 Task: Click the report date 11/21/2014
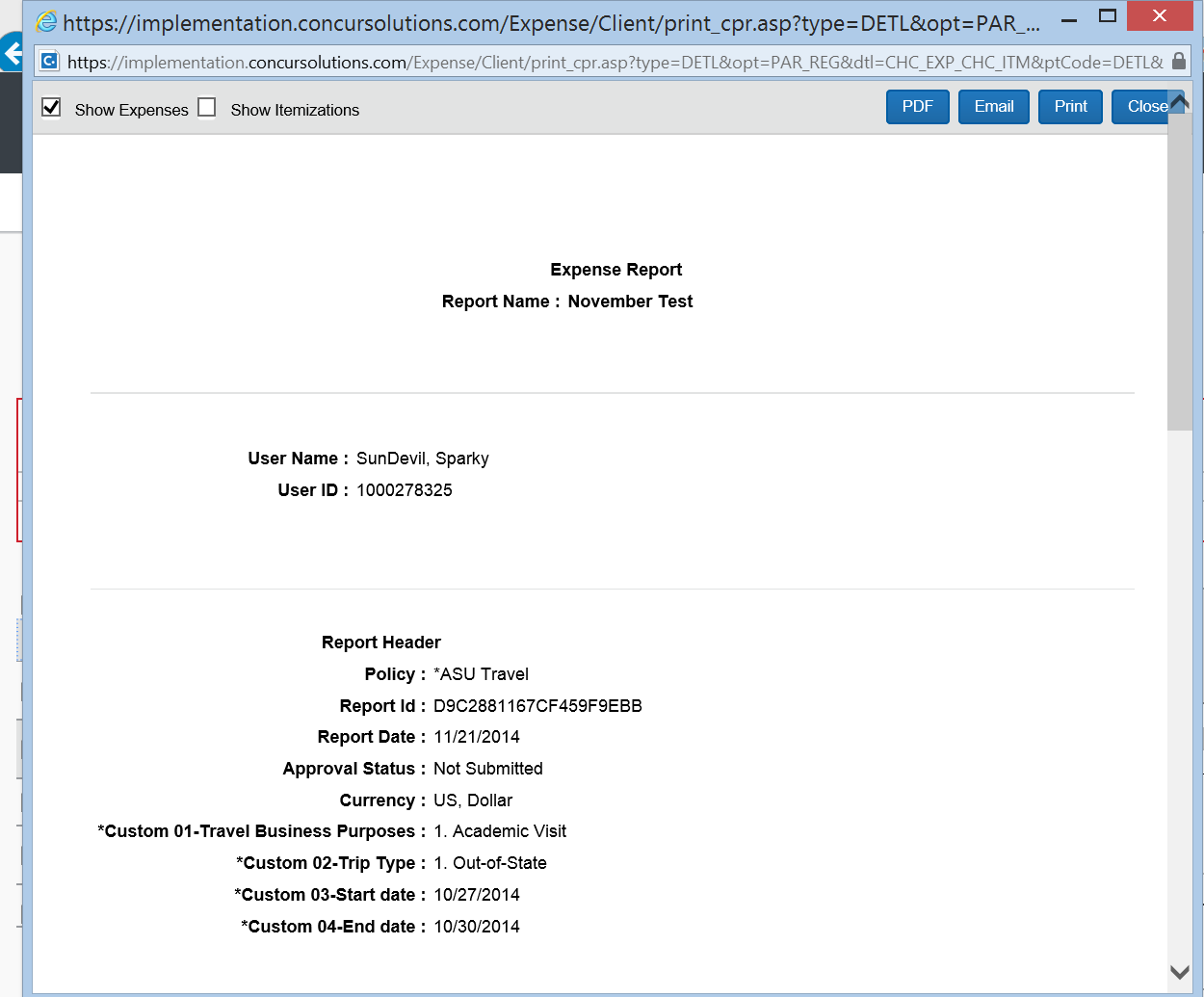click(x=477, y=737)
